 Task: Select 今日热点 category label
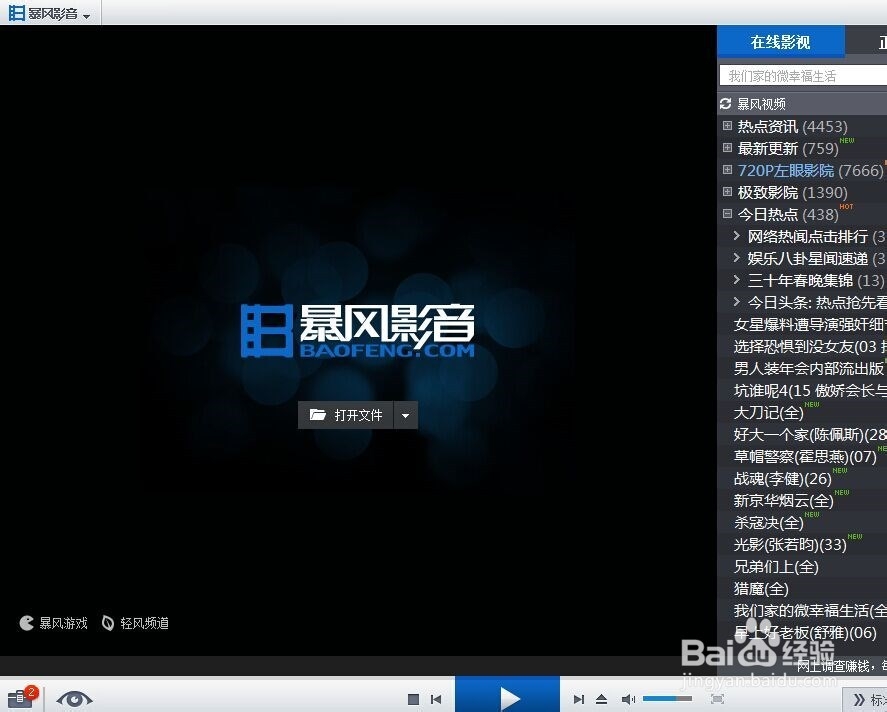[x=768, y=214]
